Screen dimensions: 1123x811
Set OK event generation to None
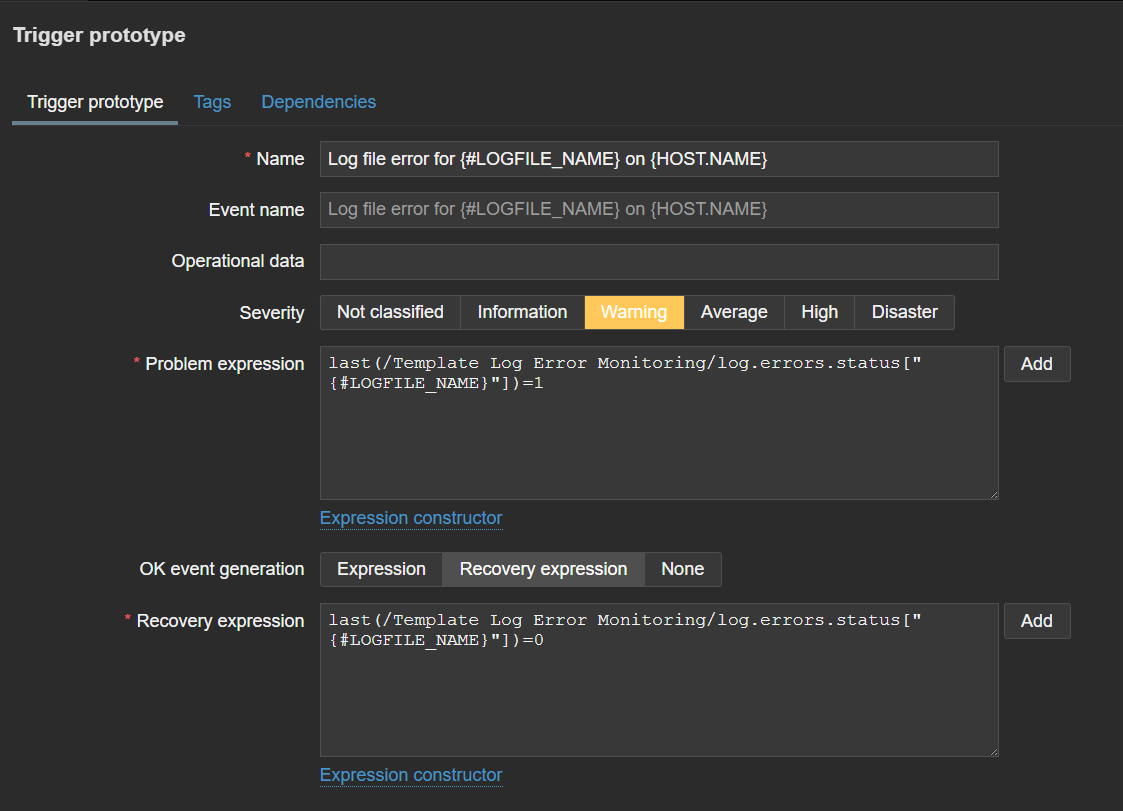point(683,569)
